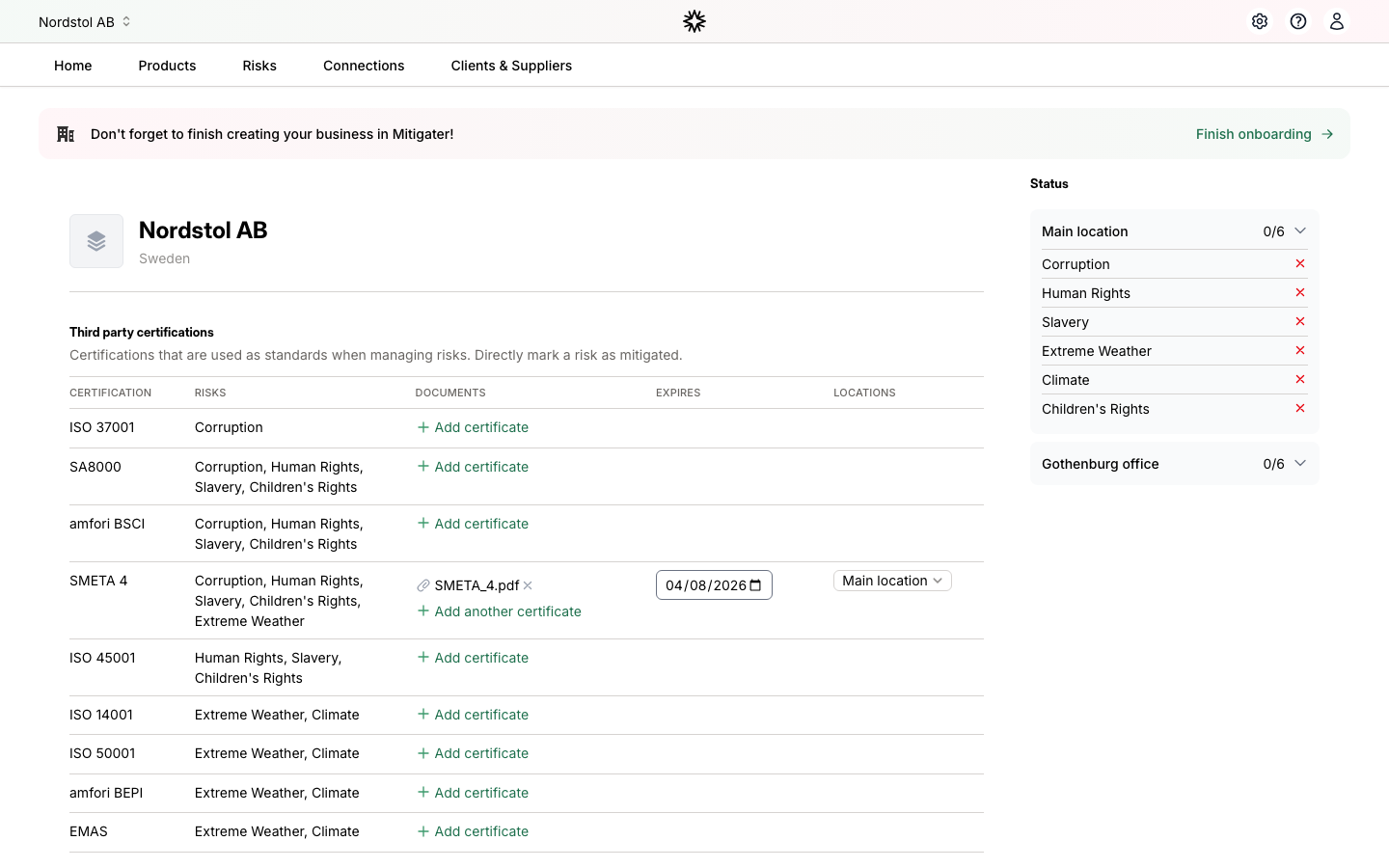Open the Main location dropdown for SMETA 4
Image resolution: width=1389 pixels, height=868 pixels.
[892, 581]
